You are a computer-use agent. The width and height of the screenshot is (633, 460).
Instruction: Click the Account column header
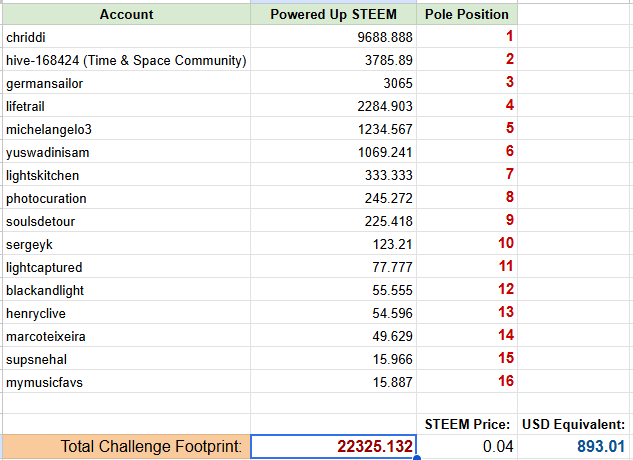click(x=126, y=15)
